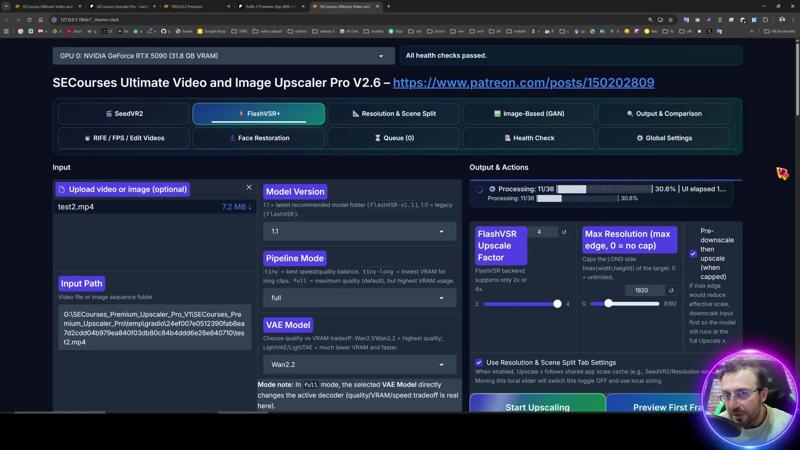Image resolution: width=800 pixels, height=450 pixels.
Task: Switch to Face Restoration tab
Action: 259,138
